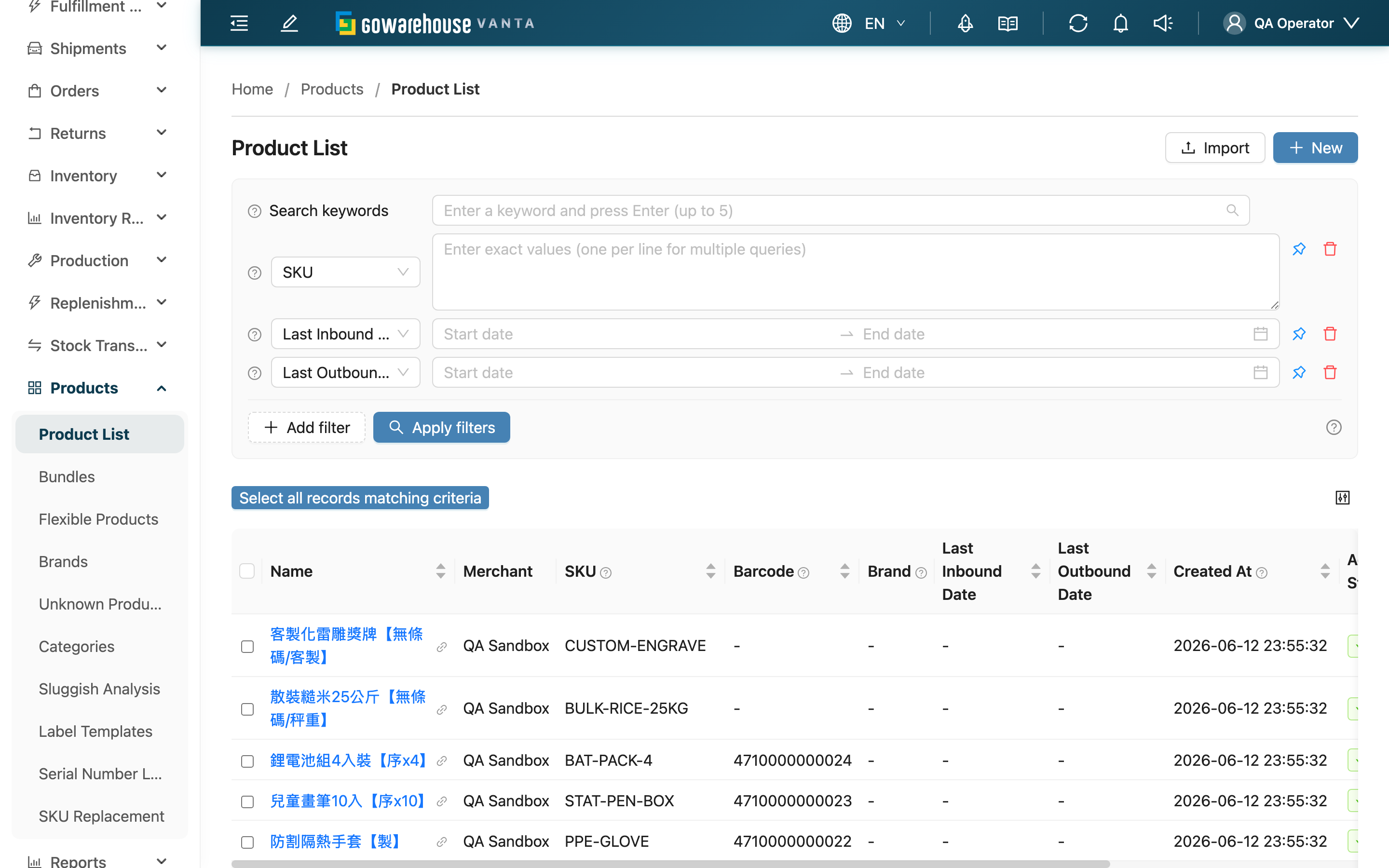Image resolution: width=1389 pixels, height=868 pixels.
Task: Click the help icon beside SKU filter
Action: pos(254,272)
